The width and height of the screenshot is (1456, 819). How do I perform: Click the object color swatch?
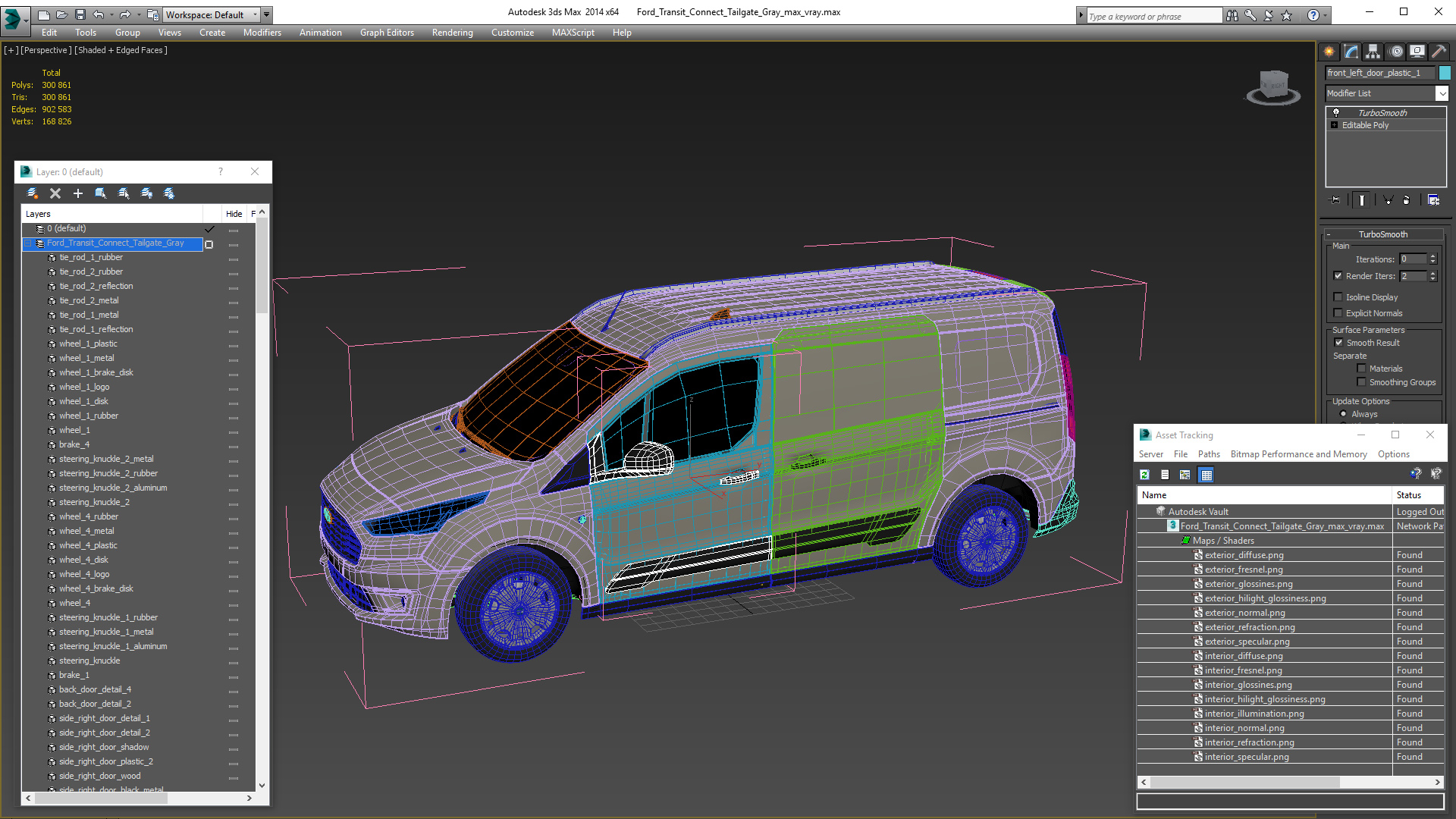[x=1445, y=73]
